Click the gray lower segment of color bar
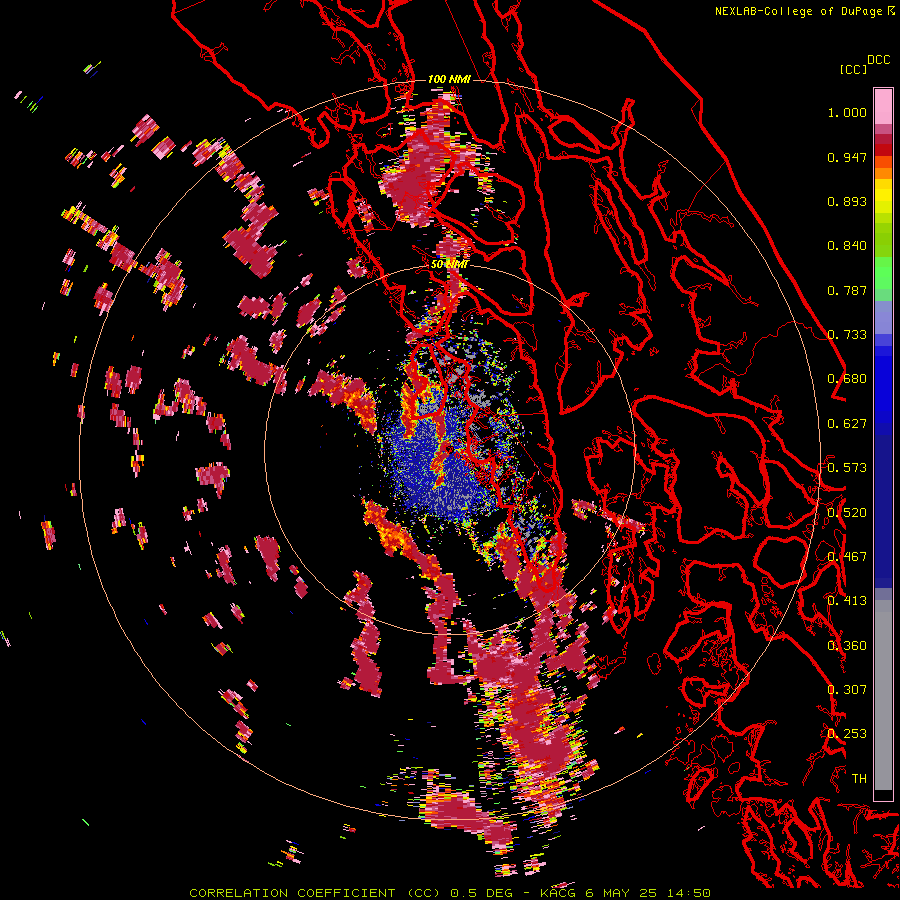Viewport: 900px width, 900px height. [x=883, y=695]
